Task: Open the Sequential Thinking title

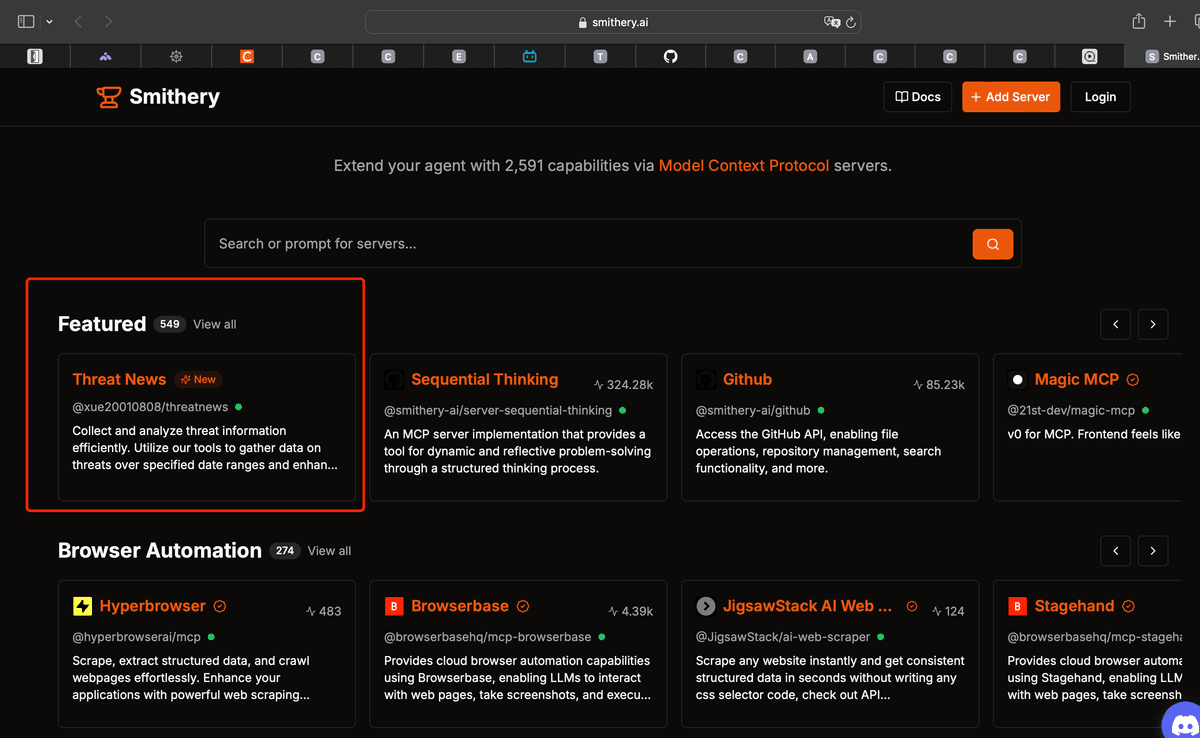Action: click(x=485, y=379)
